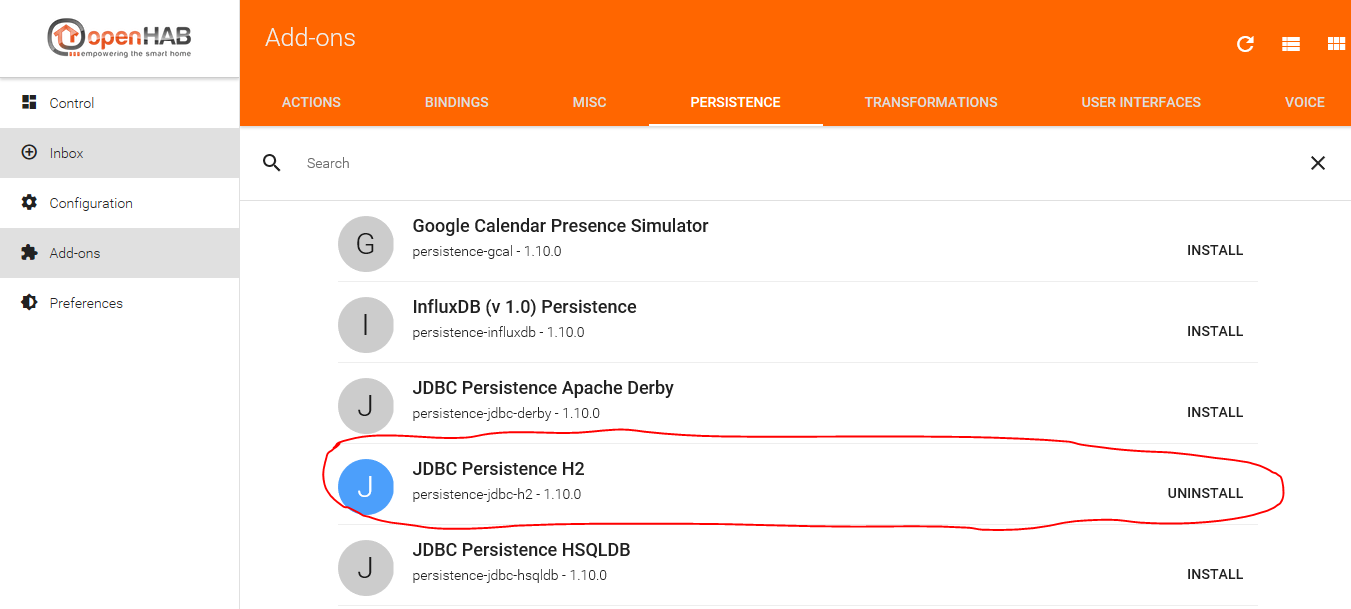Click the refresh icon in header

[x=1245, y=44]
